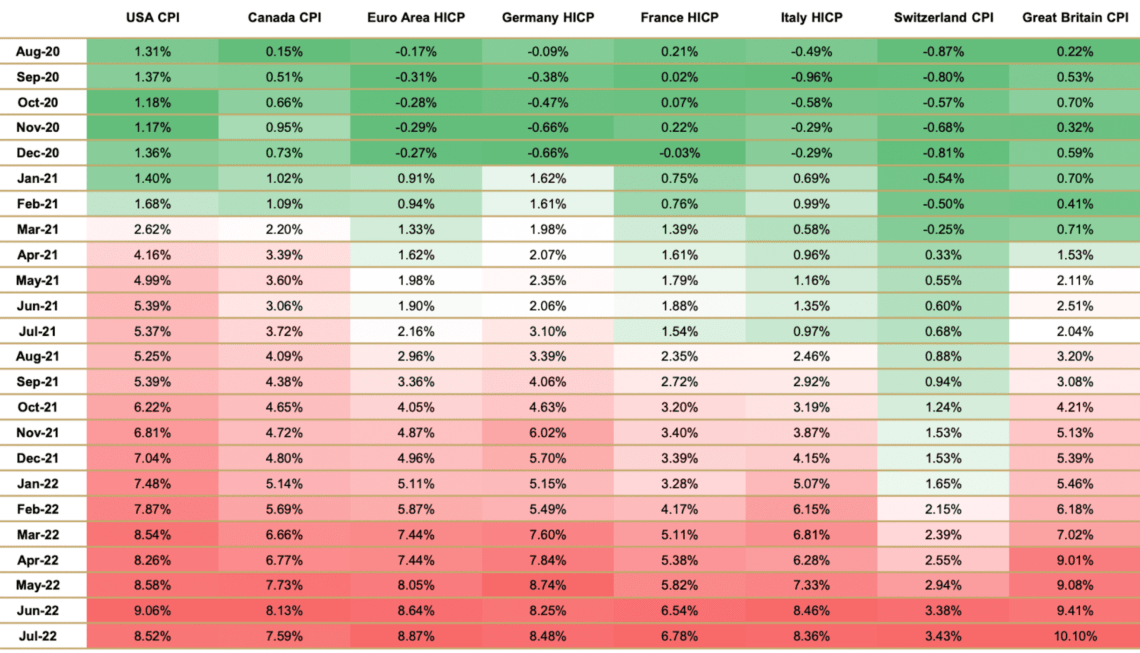Click the Switzerland CPI column header

tap(943, 18)
